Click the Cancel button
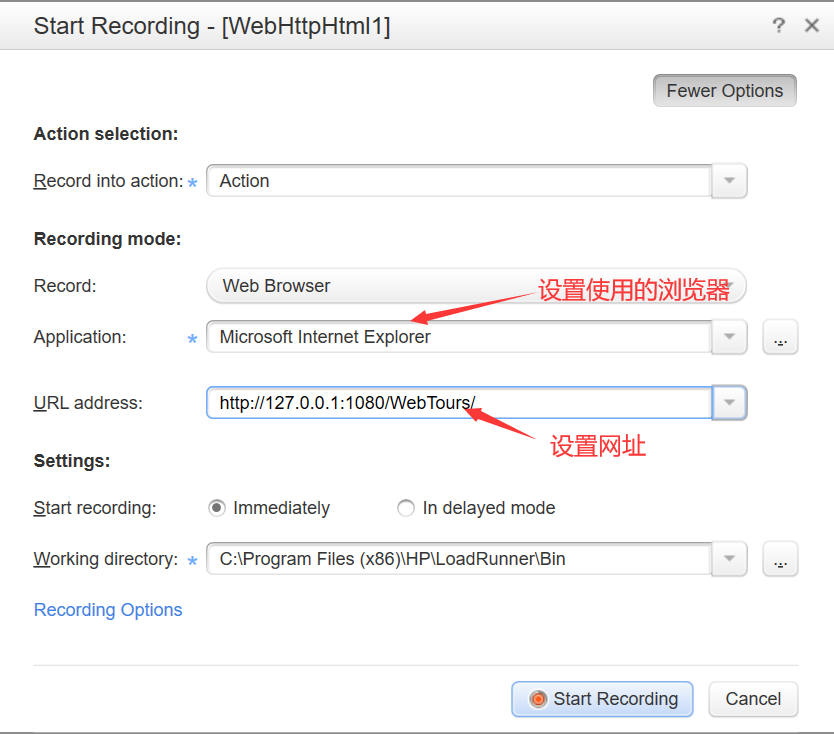Screen dimensions: 834x734 click(753, 699)
